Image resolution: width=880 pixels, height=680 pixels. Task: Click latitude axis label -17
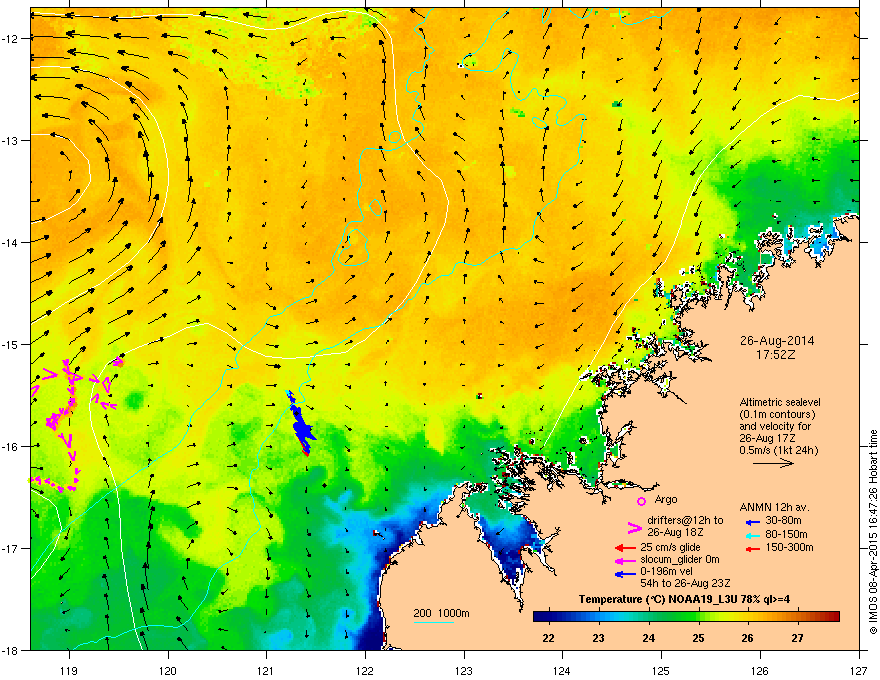pos(11,548)
